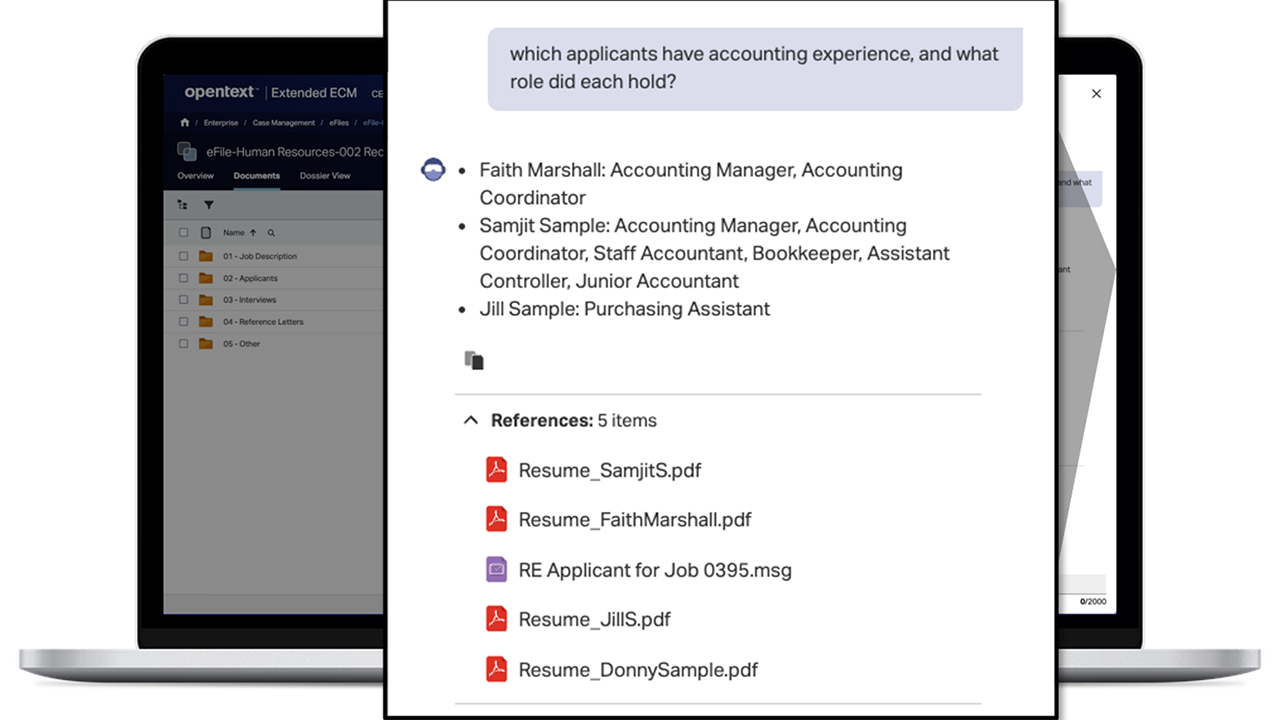This screenshot has width=1280, height=720.
Task: Open the home breadcrumb icon
Action: coord(184,123)
